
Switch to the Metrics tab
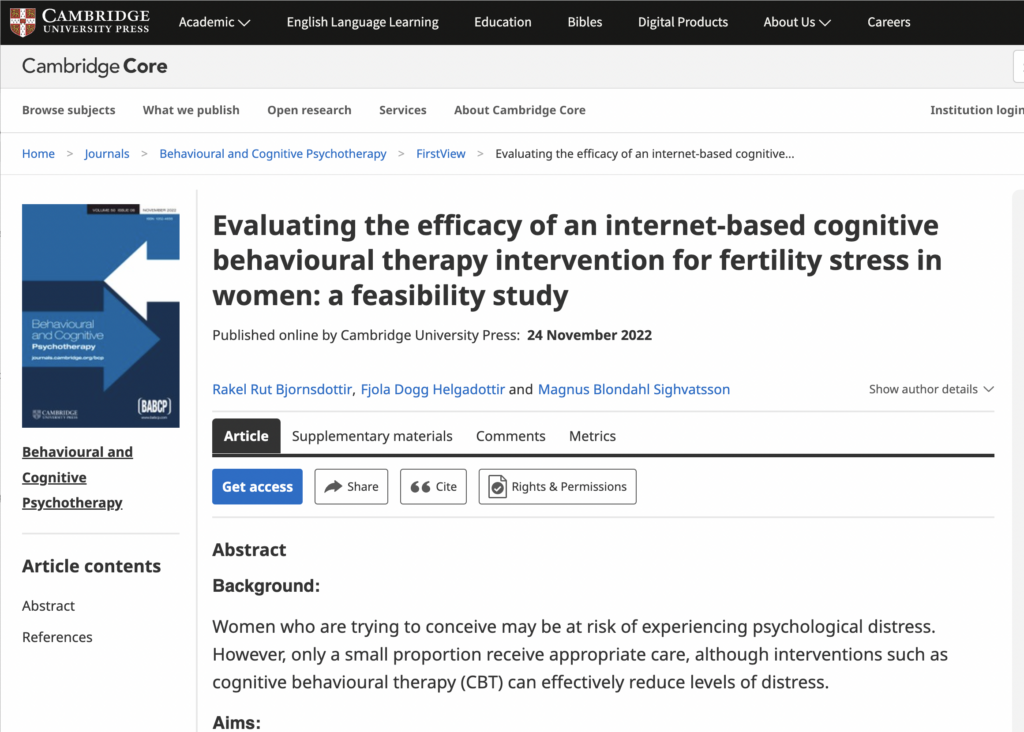click(x=592, y=436)
